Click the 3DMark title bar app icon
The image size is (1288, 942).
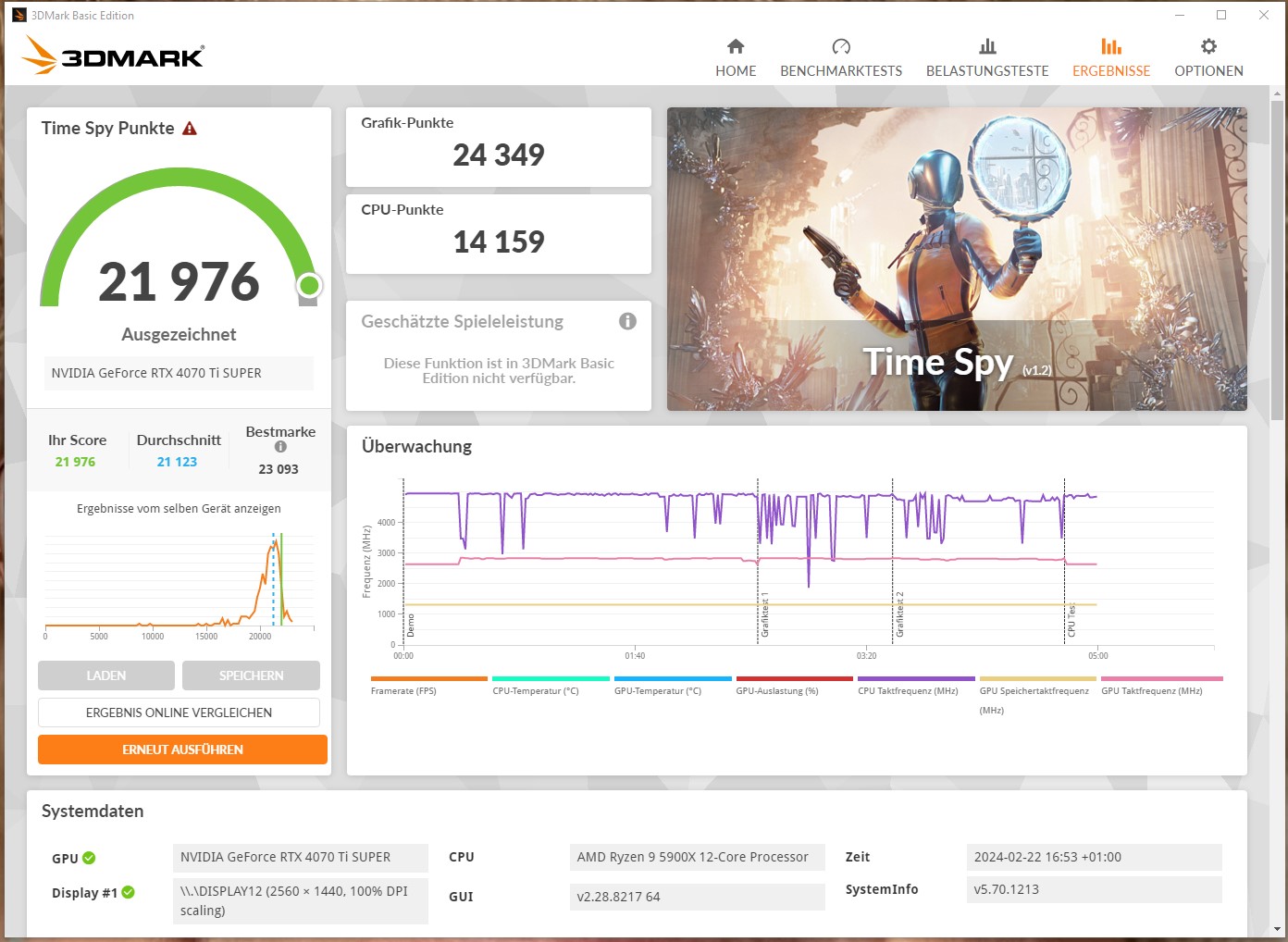coord(19,15)
